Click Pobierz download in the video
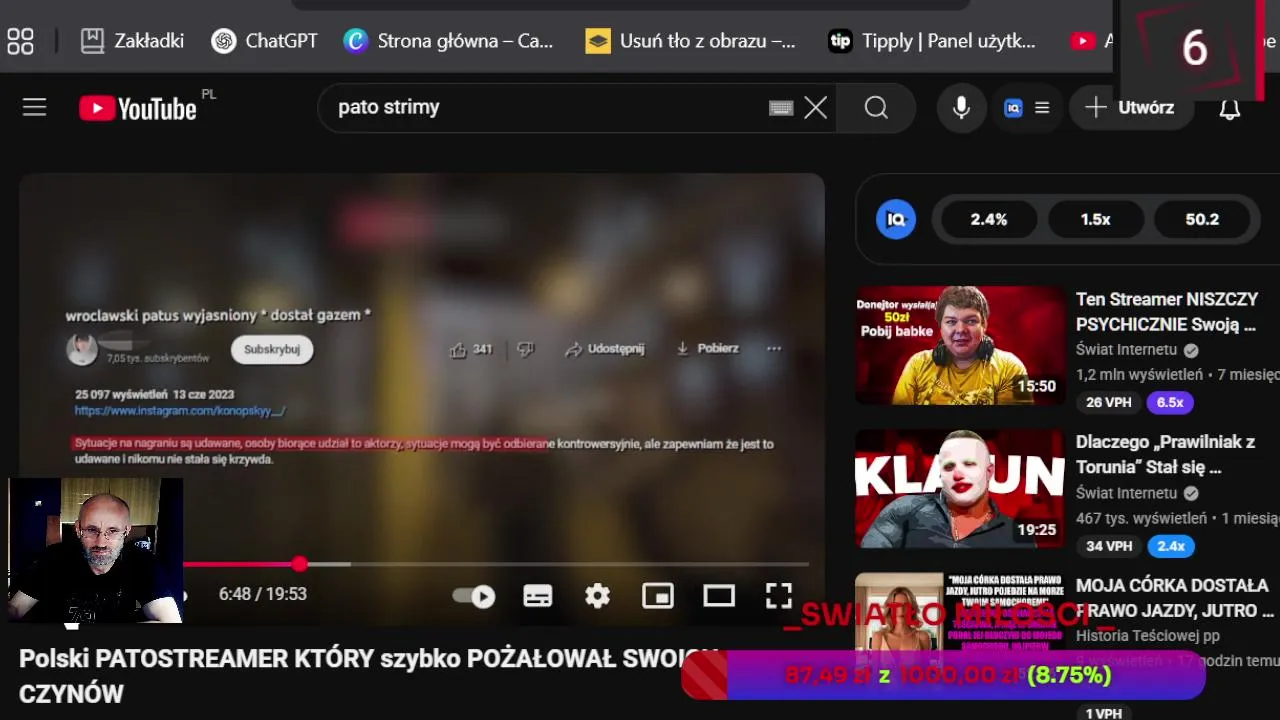The height and width of the screenshot is (720, 1280). [x=707, y=349]
